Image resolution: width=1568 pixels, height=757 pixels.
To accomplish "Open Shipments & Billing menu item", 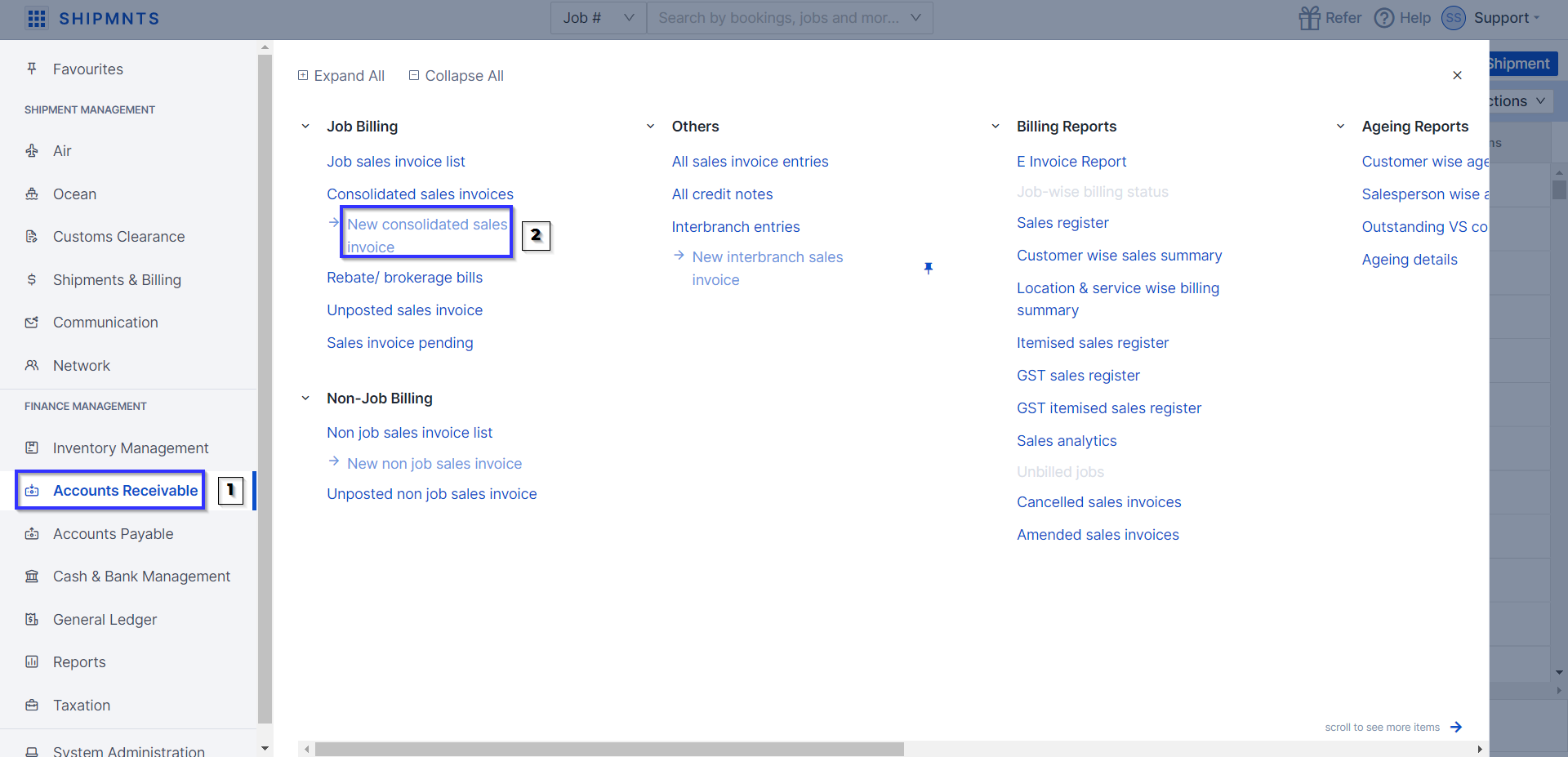I will [x=117, y=279].
